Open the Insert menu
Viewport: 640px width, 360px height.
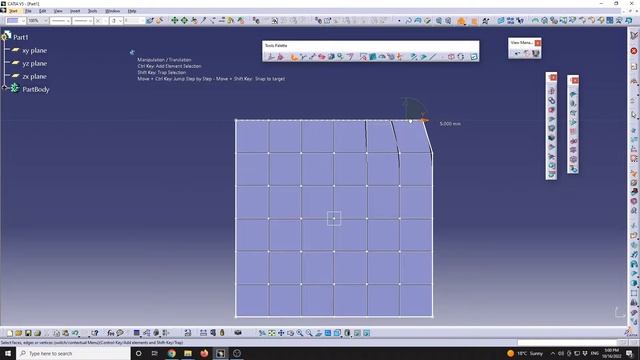tap(75, 11)
